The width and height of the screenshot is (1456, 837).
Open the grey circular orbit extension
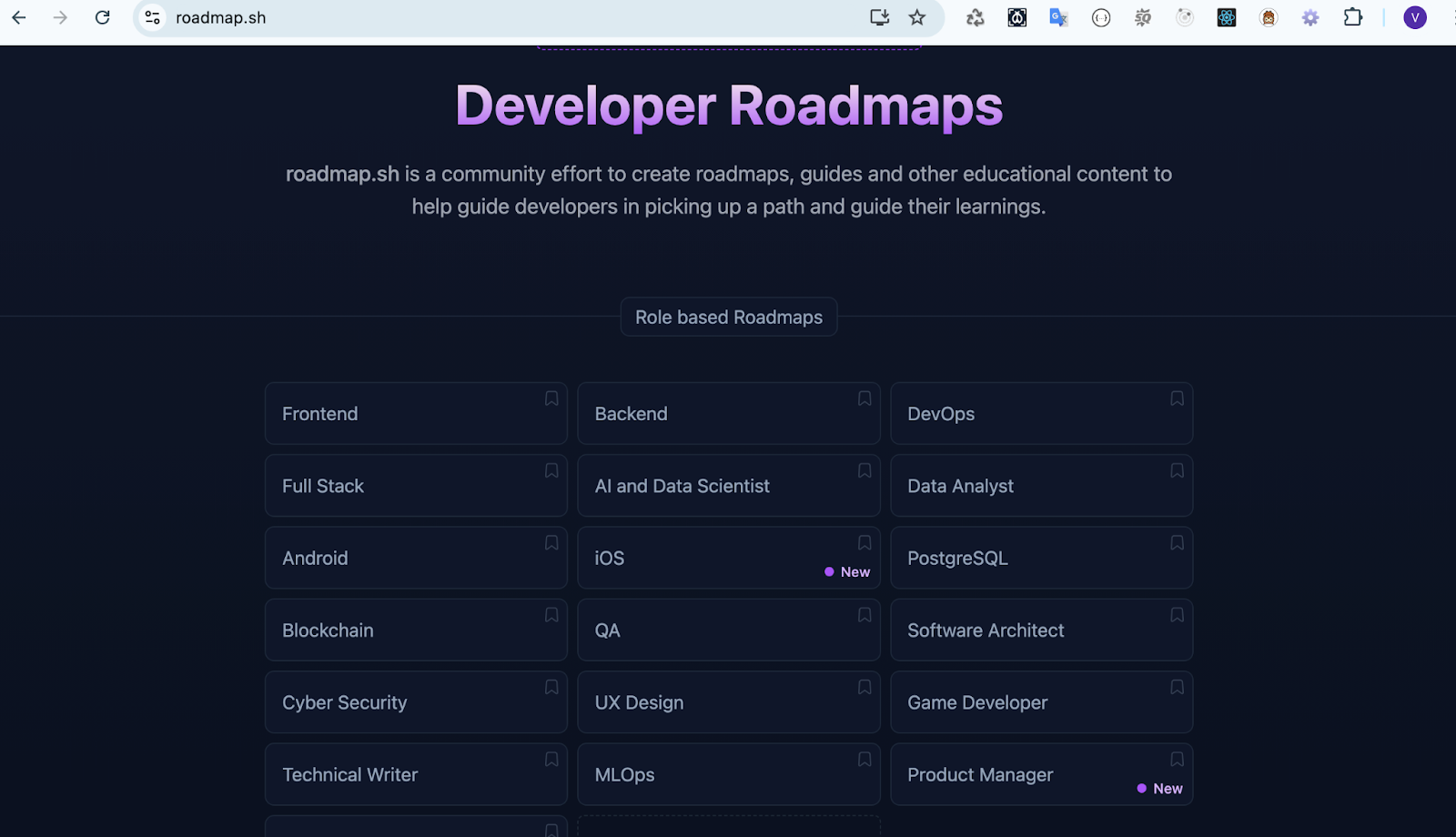coord(1185,17)
